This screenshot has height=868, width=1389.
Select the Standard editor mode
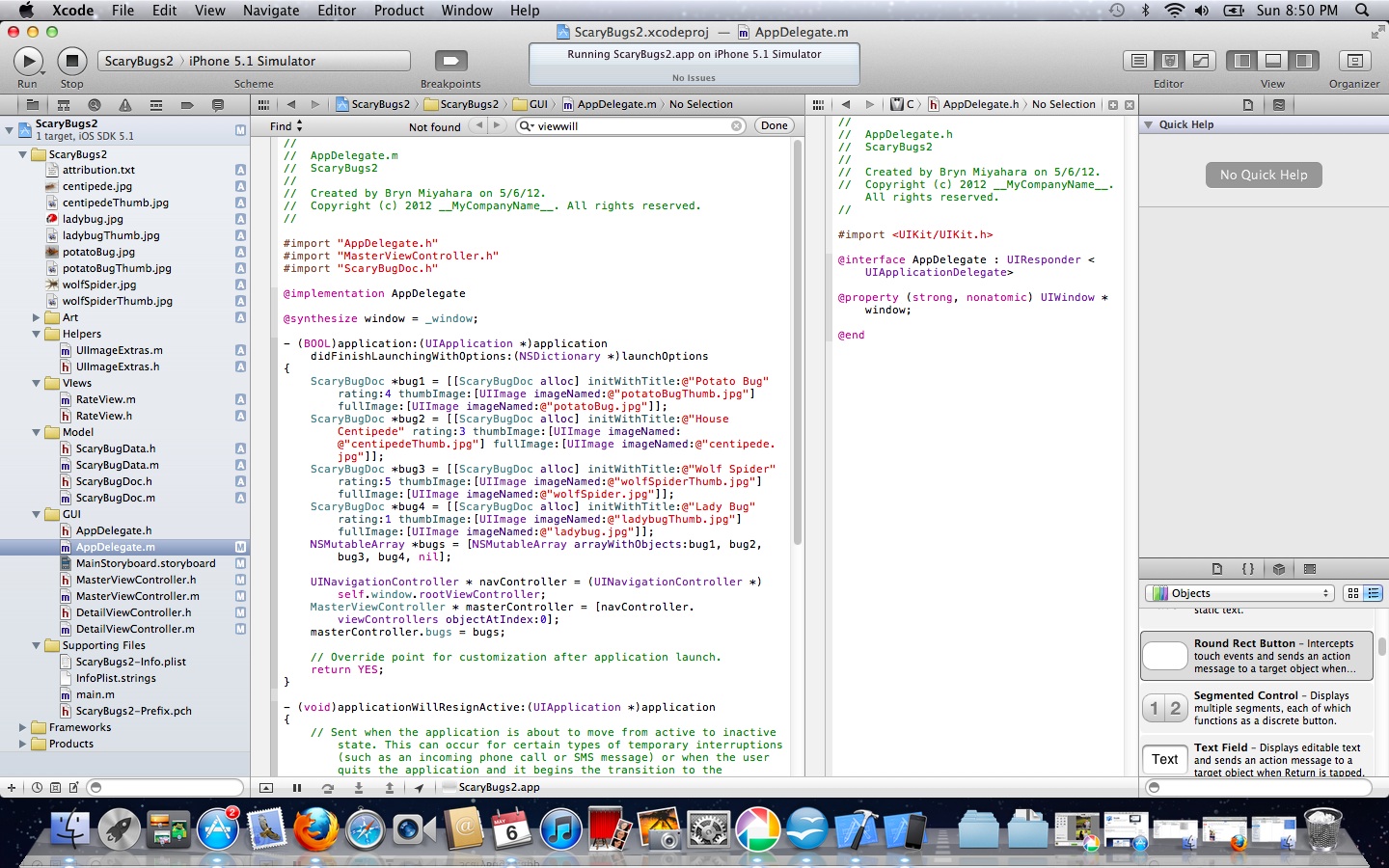(x=1139, y=61)
